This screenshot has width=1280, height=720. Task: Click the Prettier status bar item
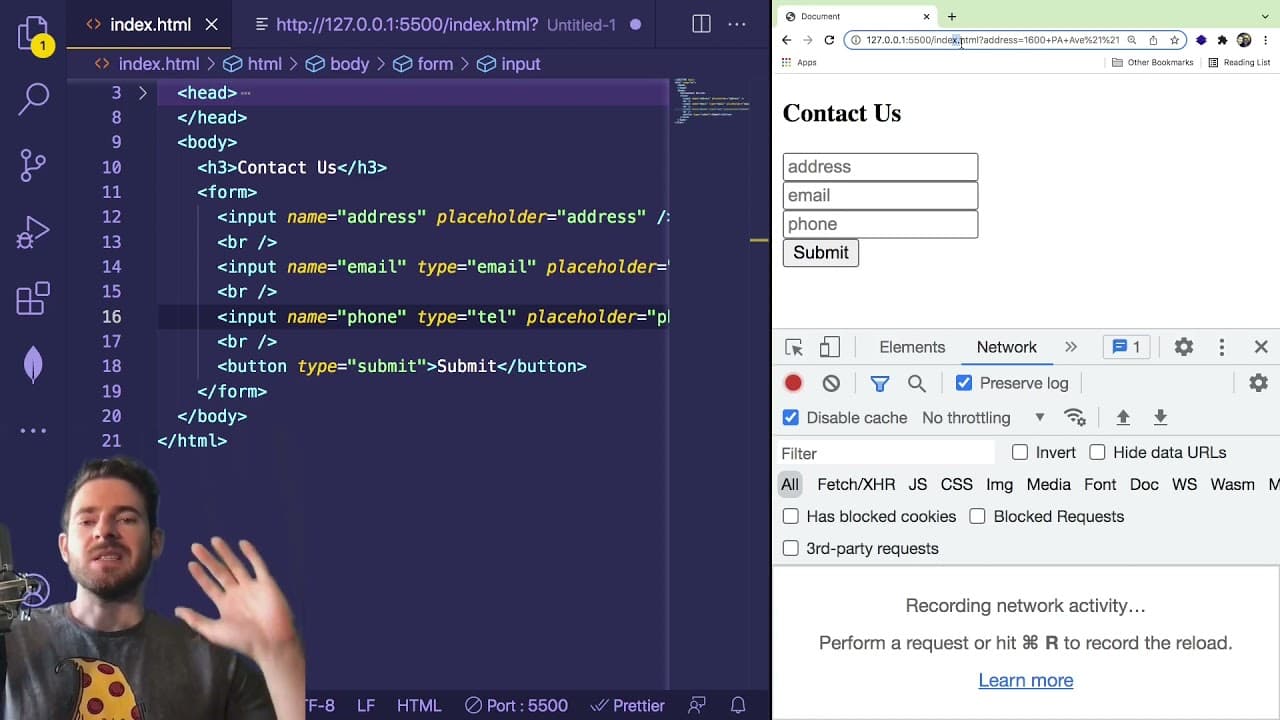point(627,705)
